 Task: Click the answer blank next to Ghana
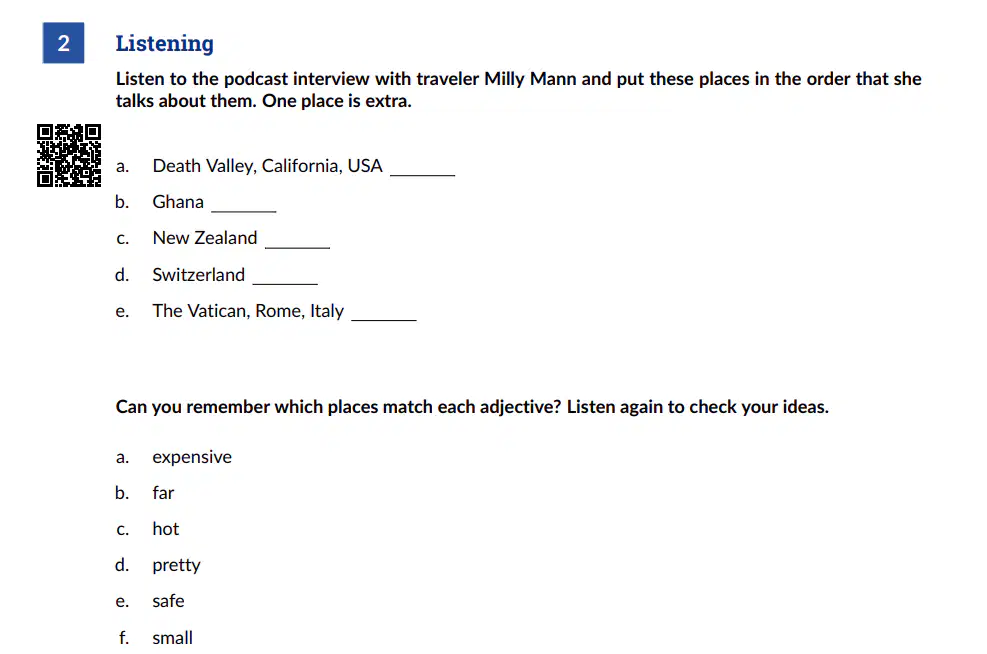pos(244,206)
